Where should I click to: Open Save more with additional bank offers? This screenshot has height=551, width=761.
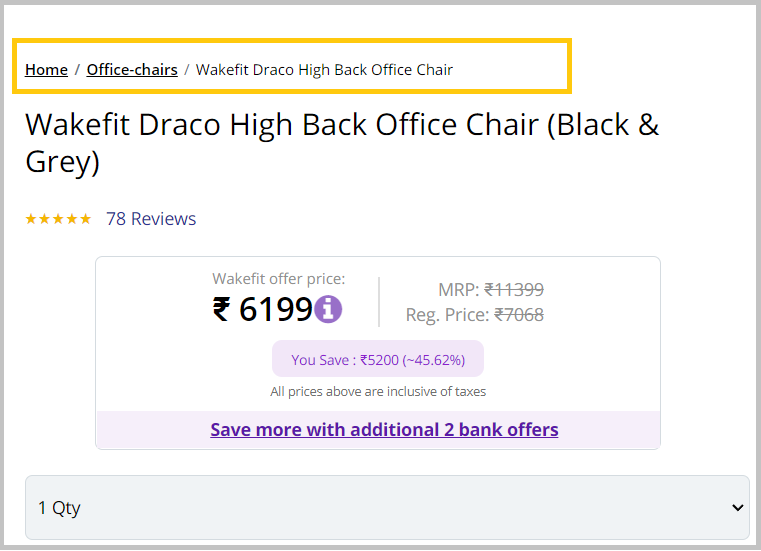pos(384,430)
